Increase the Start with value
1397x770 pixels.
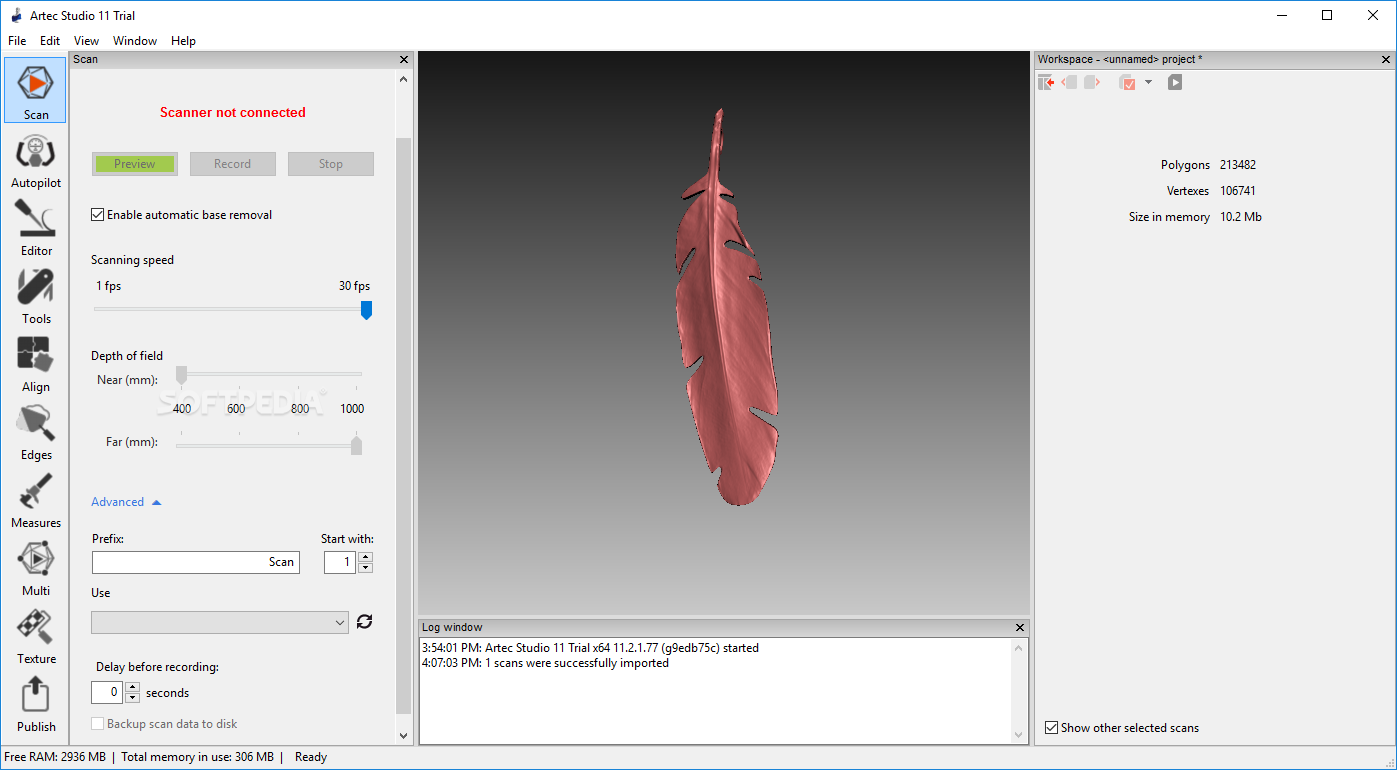[365, 557]
